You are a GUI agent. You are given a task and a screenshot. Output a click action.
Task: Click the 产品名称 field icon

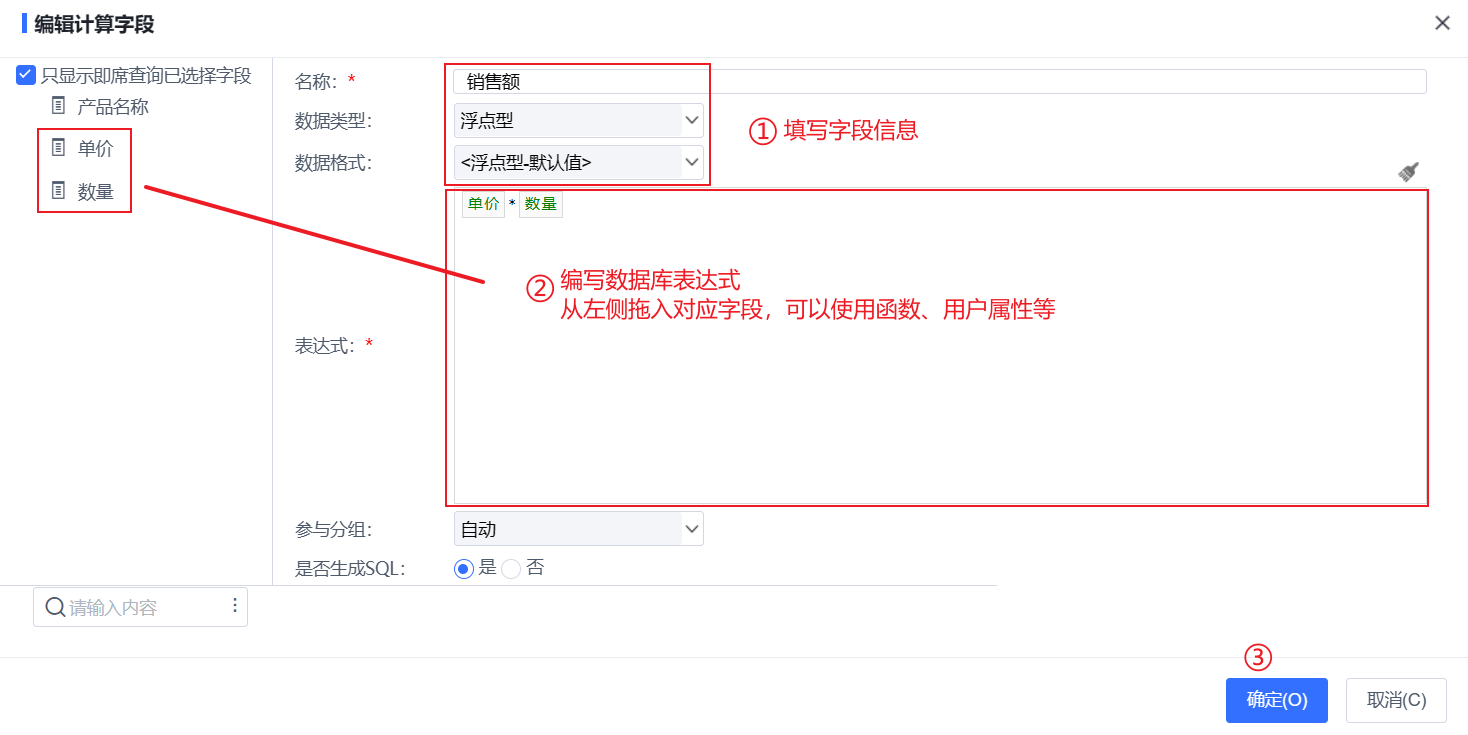pyautogui.click(x=58, y=106)
